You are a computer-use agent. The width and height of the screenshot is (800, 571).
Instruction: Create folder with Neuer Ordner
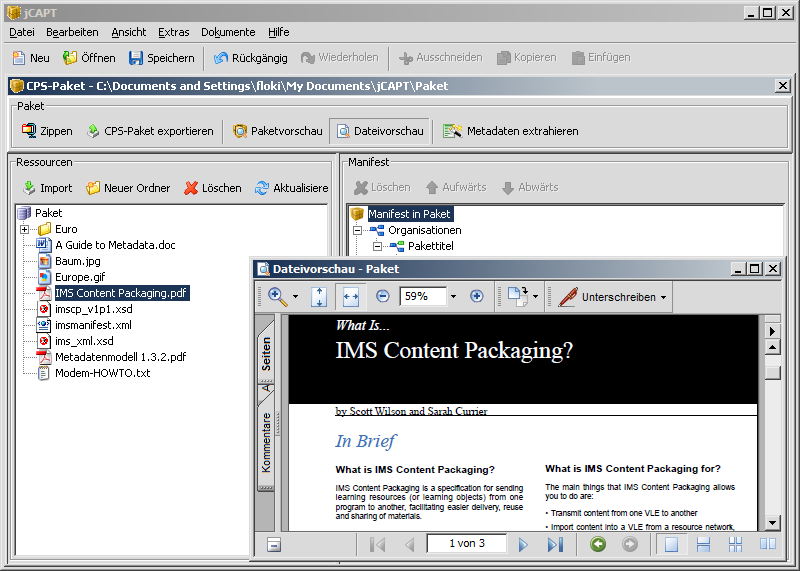[128, 188]
